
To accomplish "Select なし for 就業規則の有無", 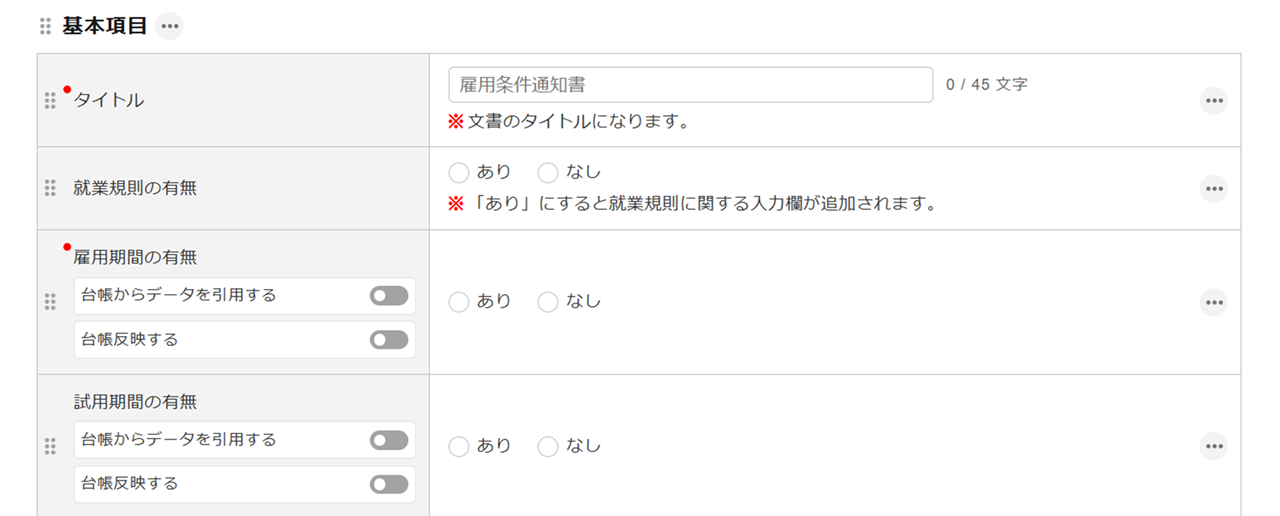I will [548, 173].
